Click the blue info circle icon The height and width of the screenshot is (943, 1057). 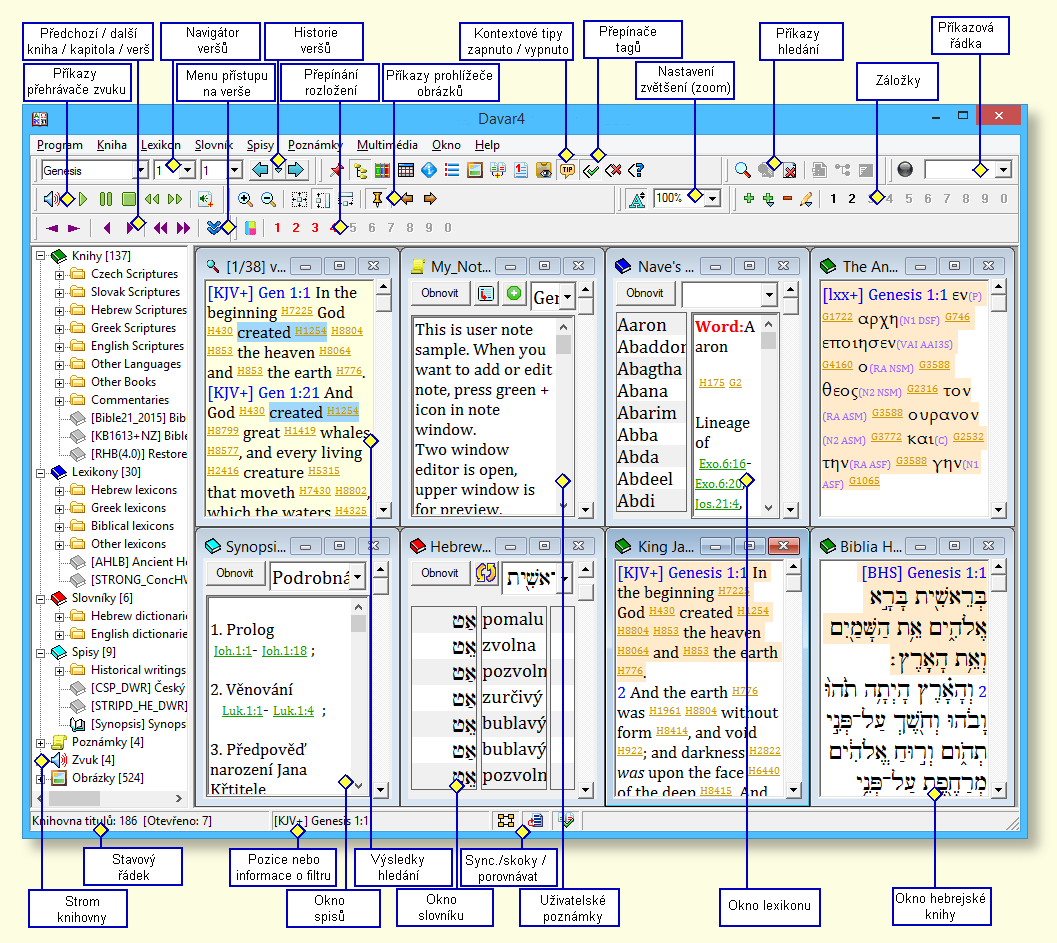pyautogui.click(x=429, y=170)
